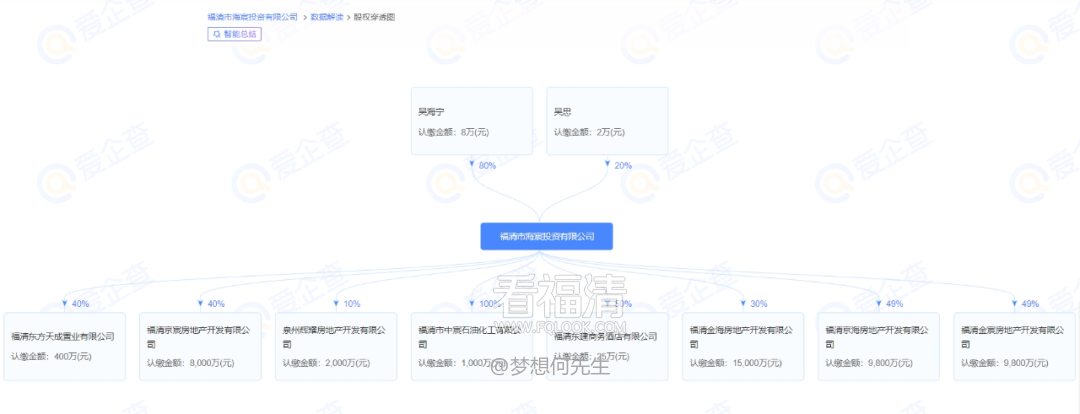Click 9,800万(元) in 福清金宸房地产 card

coord(1027,363)
